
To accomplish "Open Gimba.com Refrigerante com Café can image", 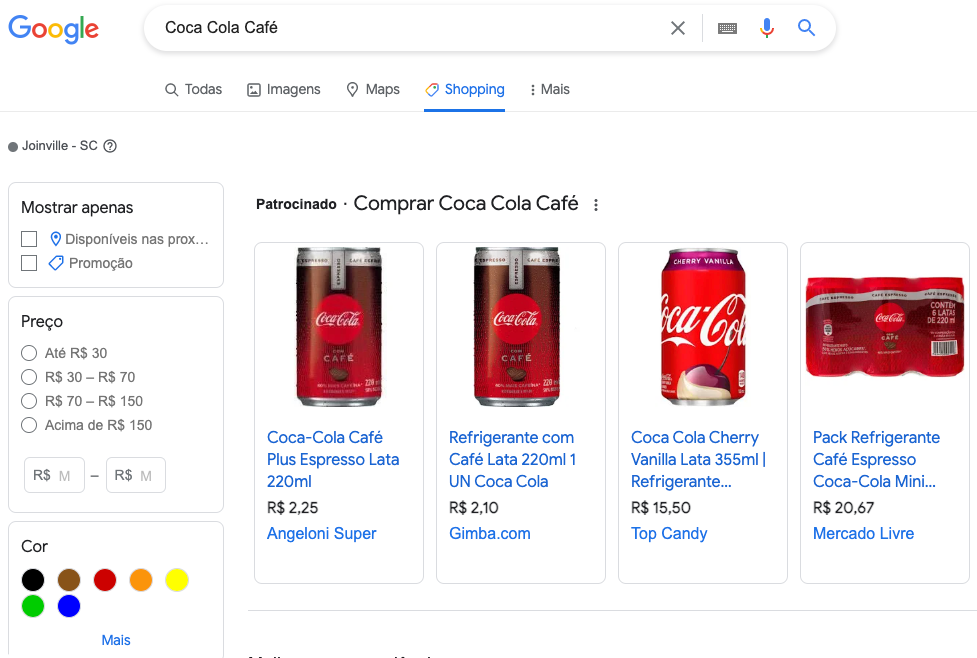I will tap(517, 327).
